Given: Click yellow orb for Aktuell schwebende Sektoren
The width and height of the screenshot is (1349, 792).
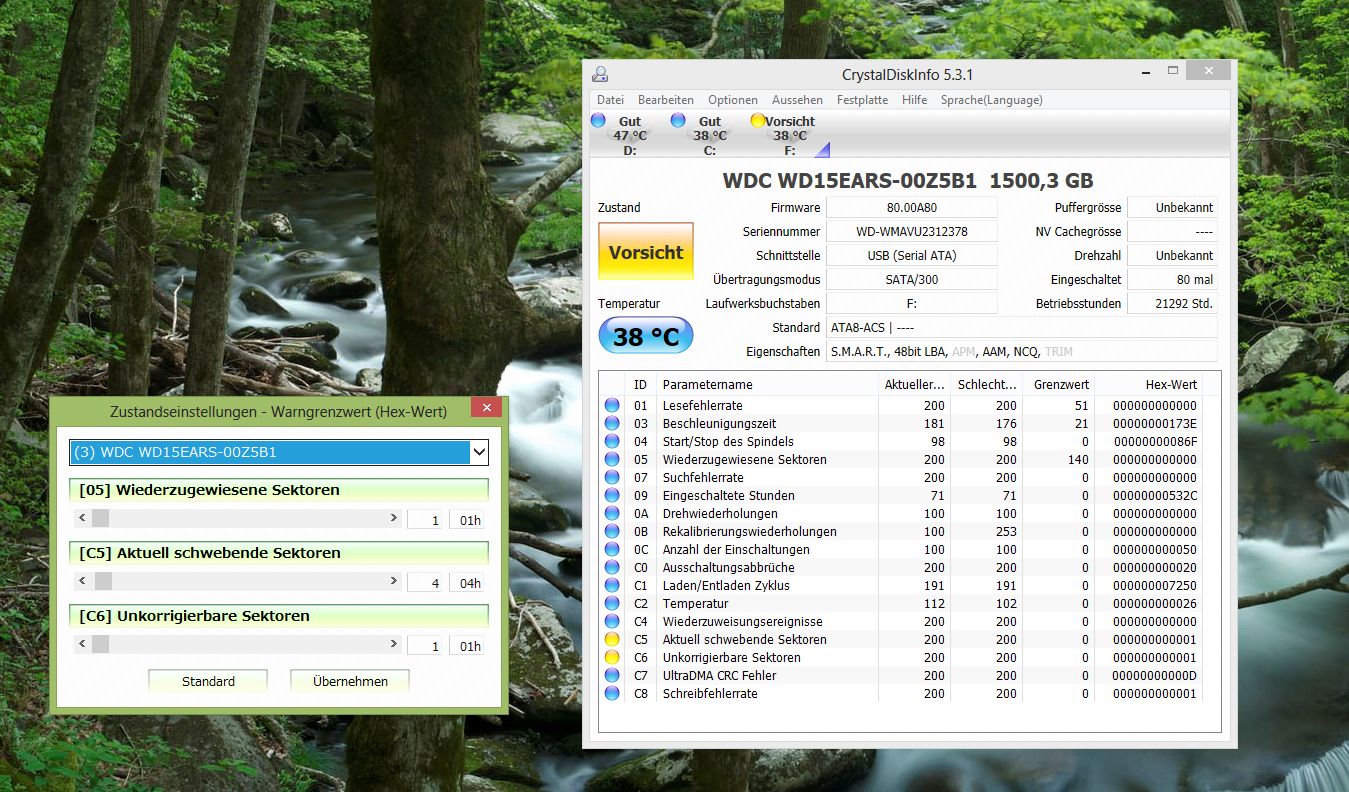Looking at the screenshot, I should coord(612,639).
